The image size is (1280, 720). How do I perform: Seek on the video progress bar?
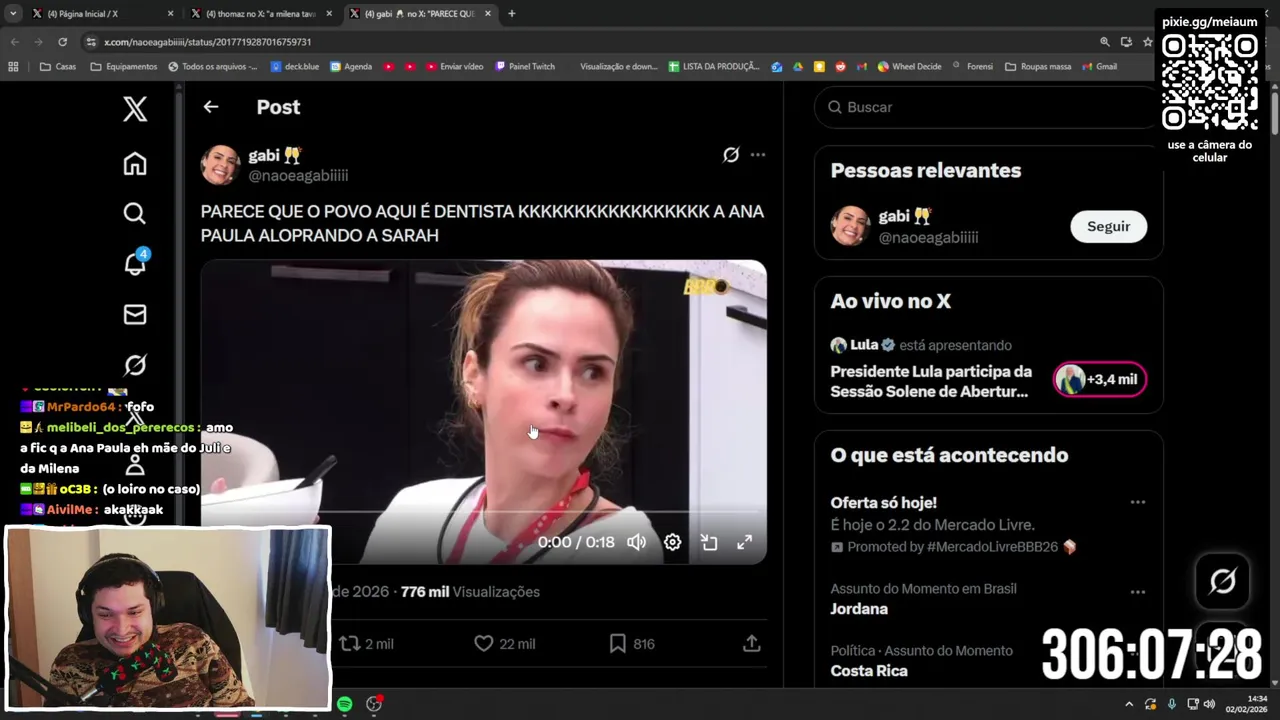(x=484, y=512)
